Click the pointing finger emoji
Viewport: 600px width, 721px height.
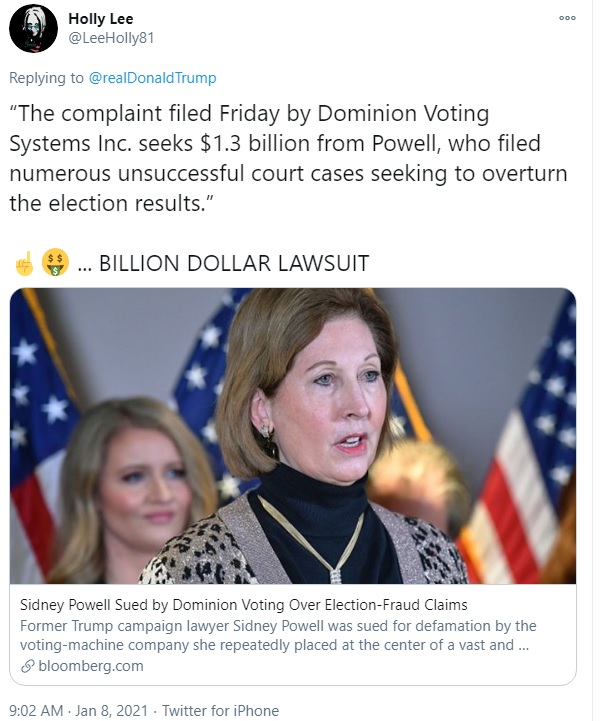(x=24, y=264)
